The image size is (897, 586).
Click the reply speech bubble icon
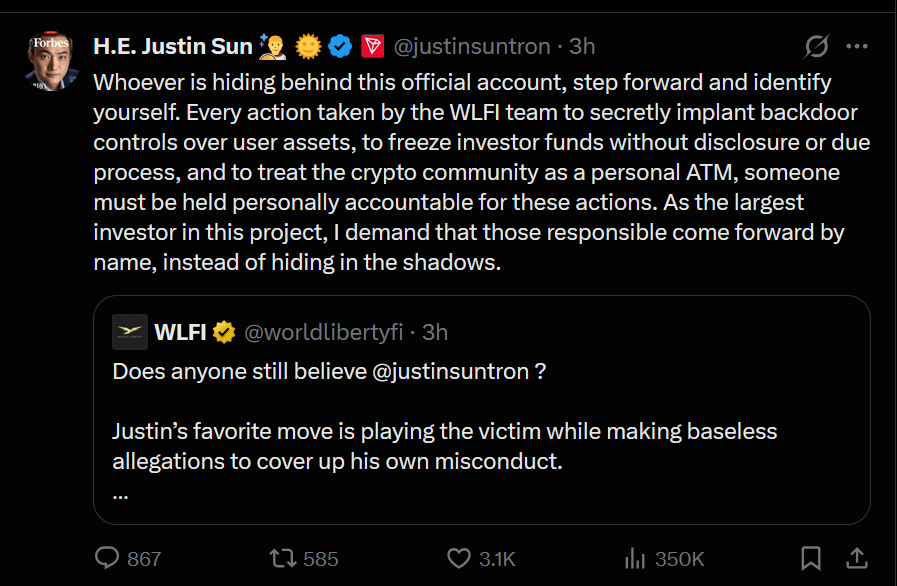(x=107, y=558)
